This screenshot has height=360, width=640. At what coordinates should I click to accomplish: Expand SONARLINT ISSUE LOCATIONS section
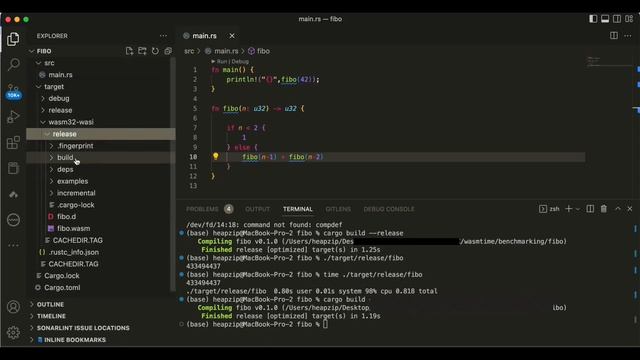[x=83, y=328]
